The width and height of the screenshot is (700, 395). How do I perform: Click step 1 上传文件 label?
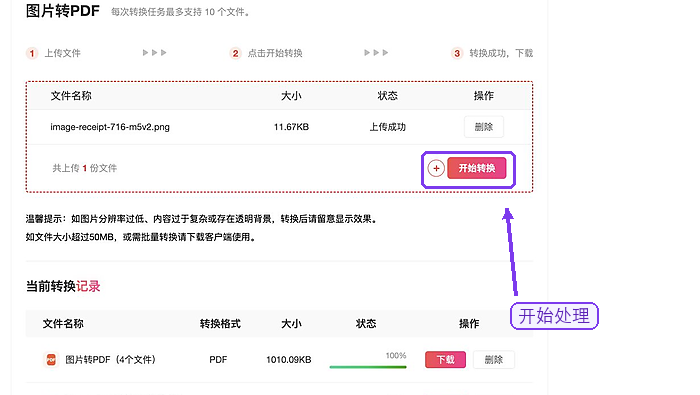click(62, 54)
